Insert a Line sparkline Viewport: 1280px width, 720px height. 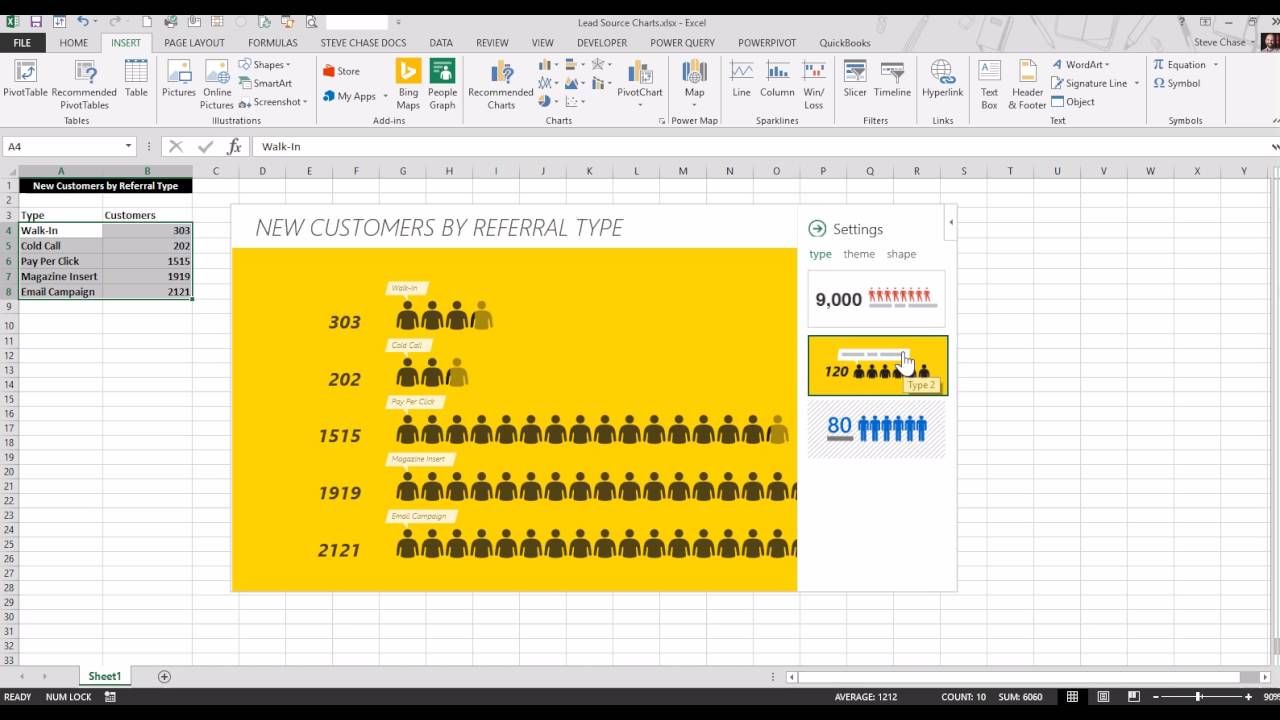pyautogui.click(x=741, y=80)
